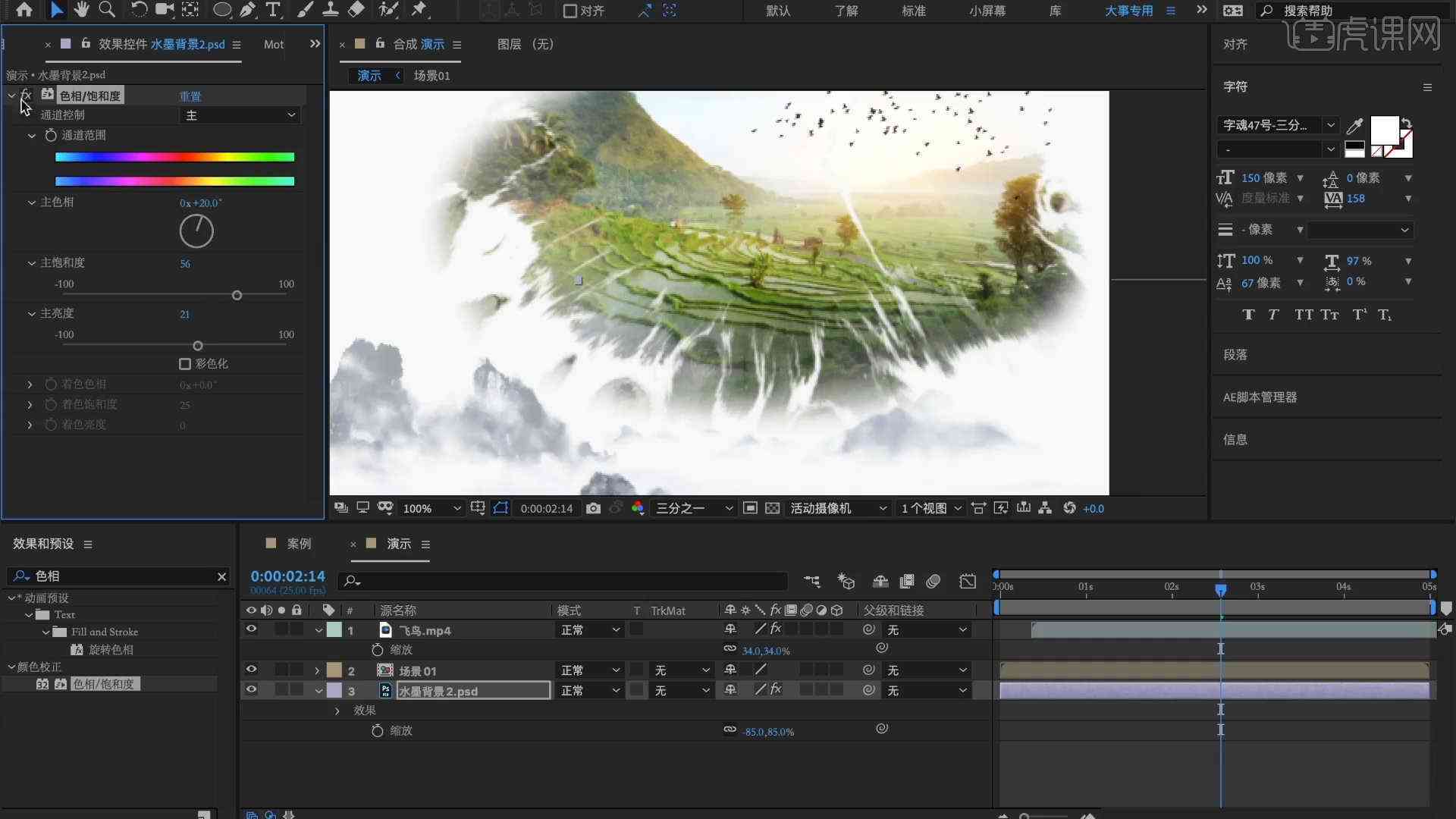
Task: Switch to the 默认 workspace
Action: click(x=778, y=11)
